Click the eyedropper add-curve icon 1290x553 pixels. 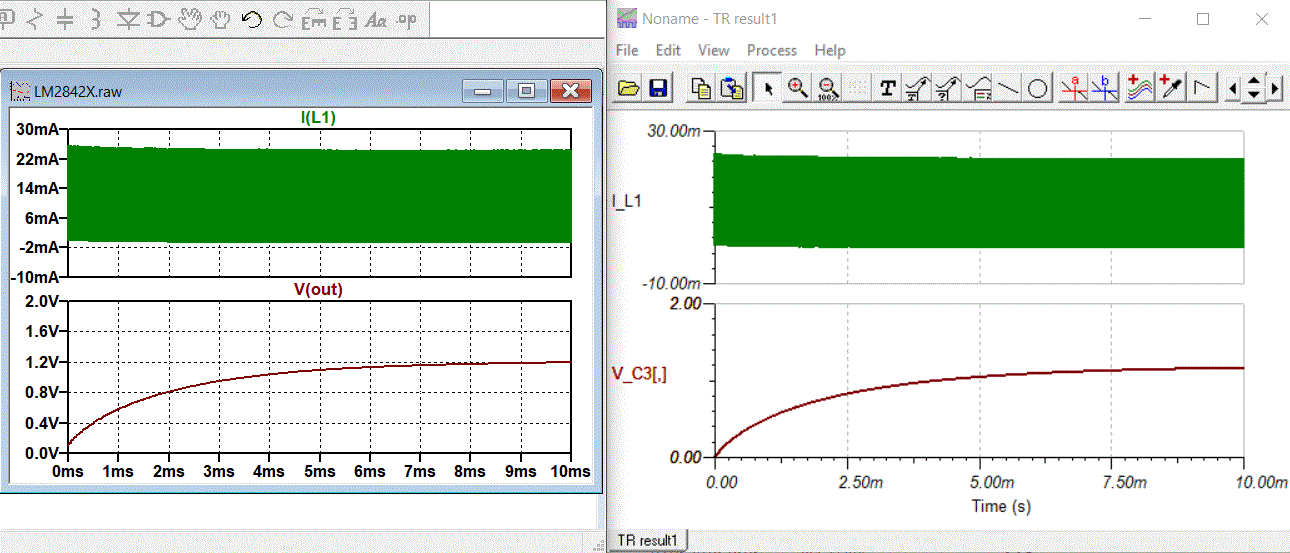point(1170,88)
